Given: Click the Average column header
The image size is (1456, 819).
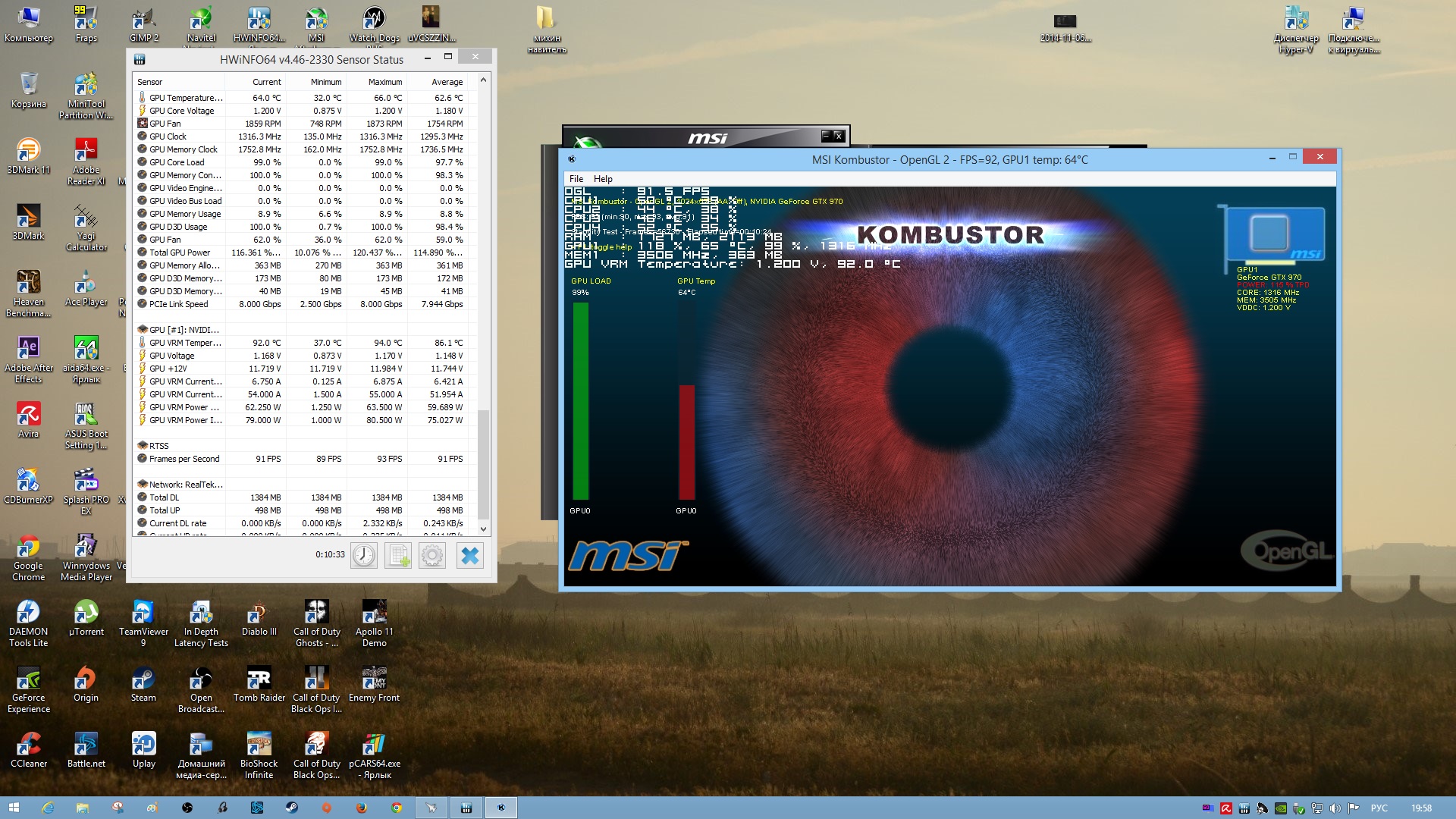Looking at the screenshot, I should tap(447, 82).
